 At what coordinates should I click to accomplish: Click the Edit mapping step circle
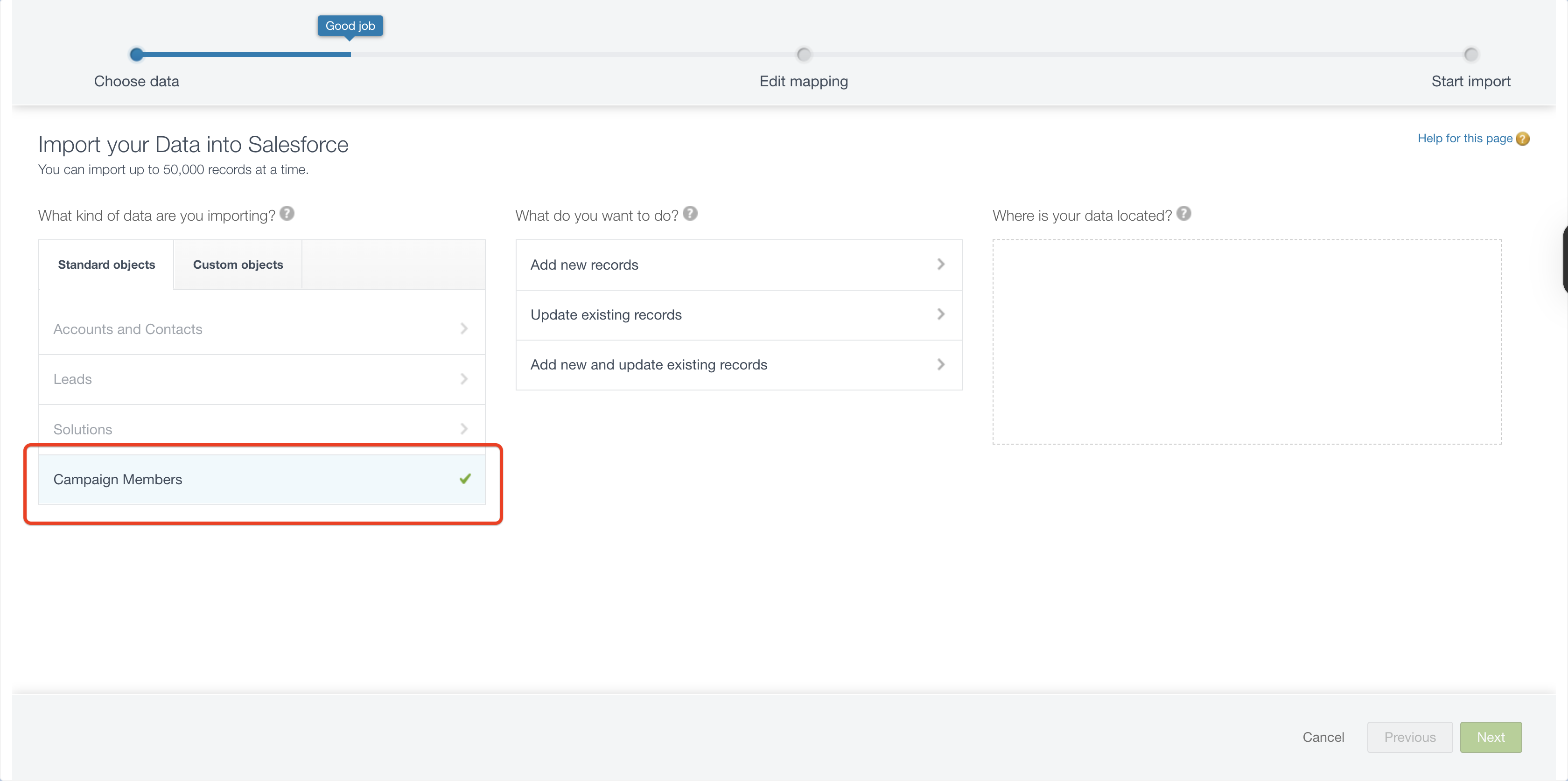click(x=804, y=55)
